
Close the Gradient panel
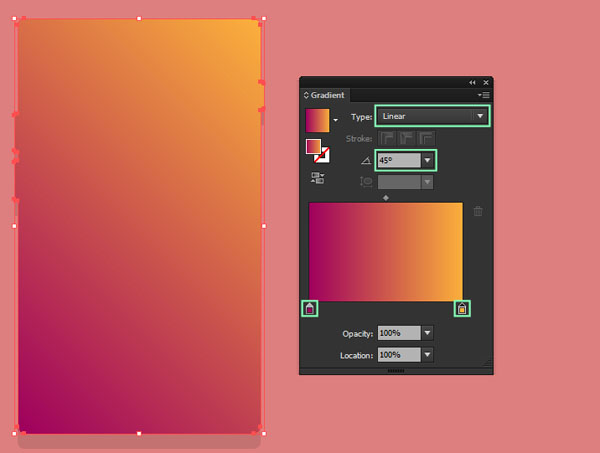point(486,83)
